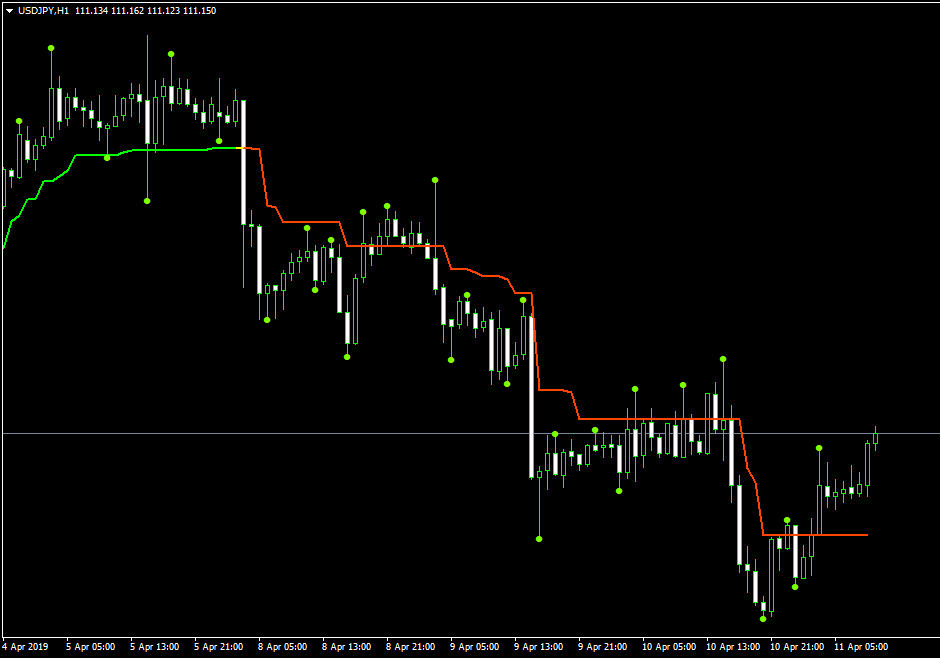
Task: Click the USDJPY,H1 chart symbol title
Action: [45, 11]
